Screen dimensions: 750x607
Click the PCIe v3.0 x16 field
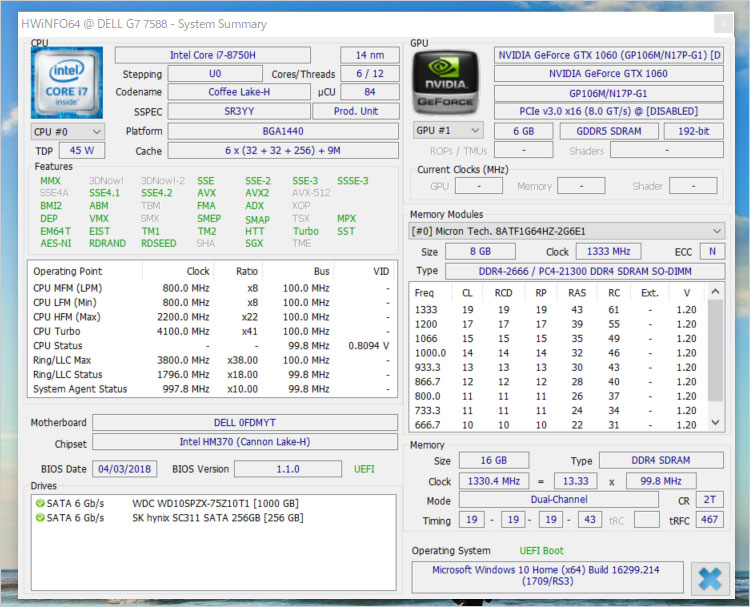(x=609, y=111)
